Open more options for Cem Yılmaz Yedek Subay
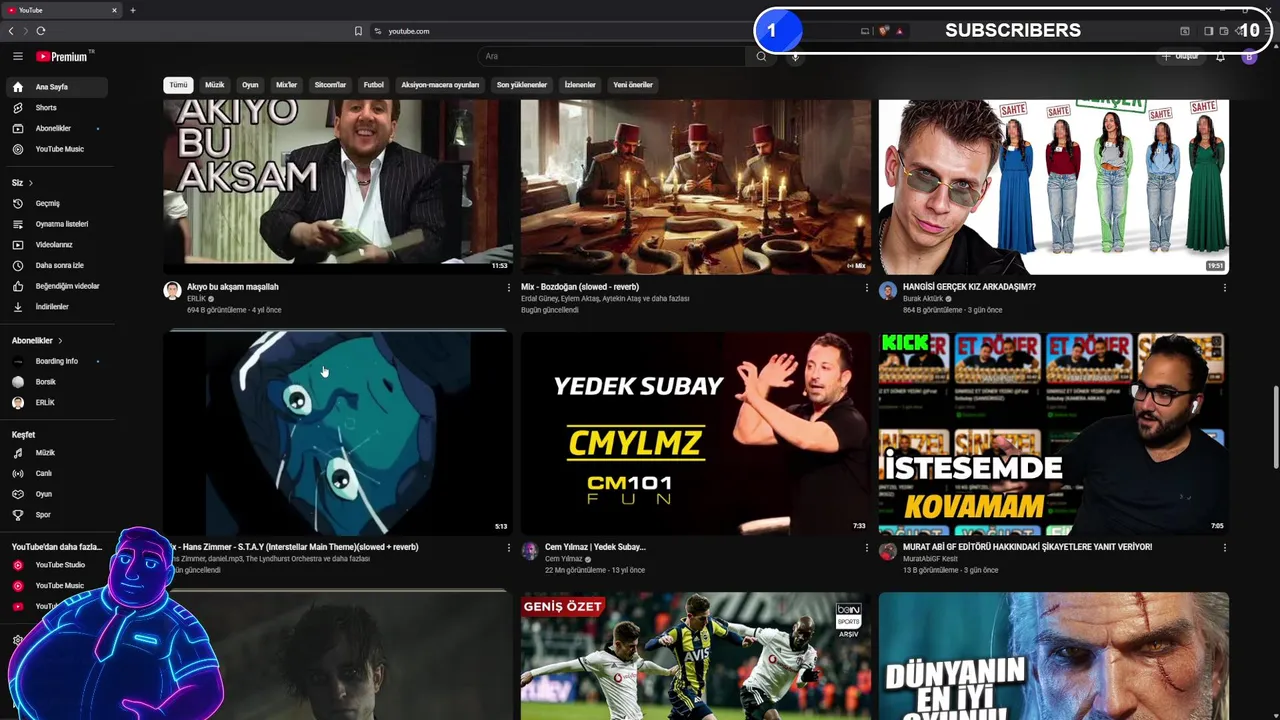Image resolution: width=1280 pixels, height=720 pixels. tap(866, 548)
